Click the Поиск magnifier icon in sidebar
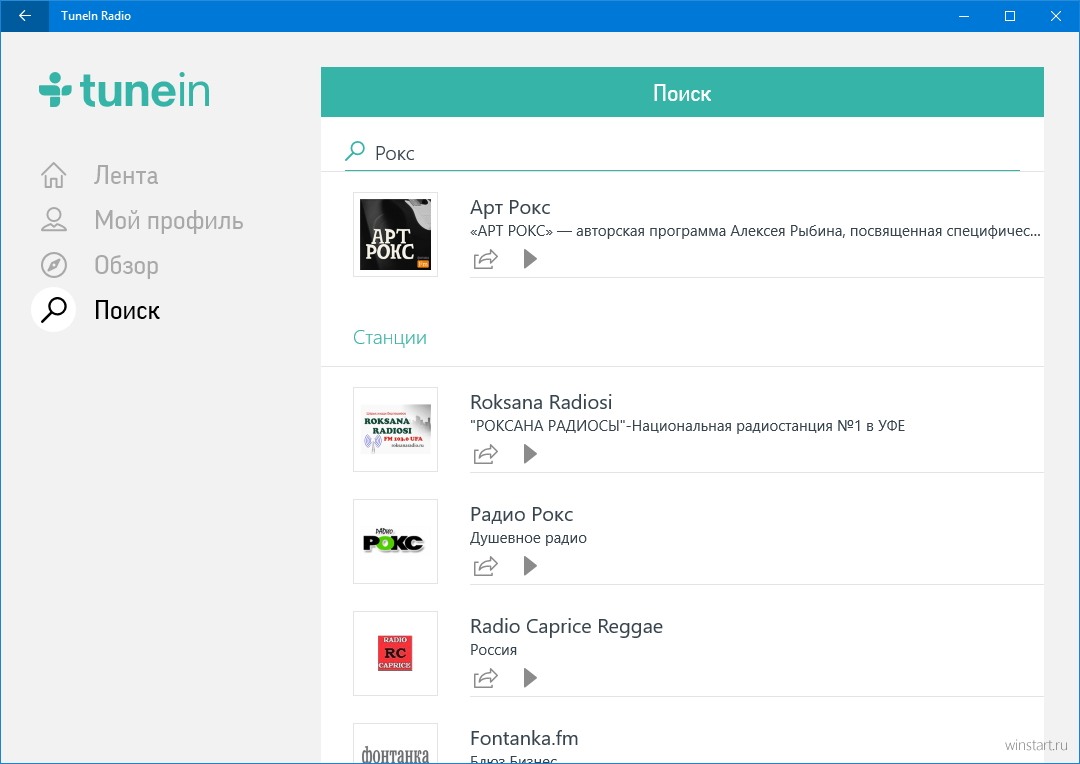The width and height of the screenshot is (1080, 764). point(54,310)
